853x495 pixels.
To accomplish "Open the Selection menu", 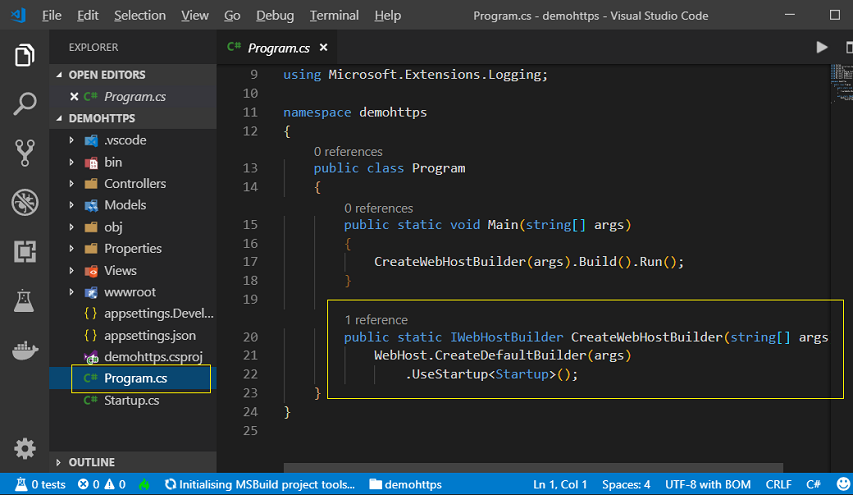I will (140, 15).
